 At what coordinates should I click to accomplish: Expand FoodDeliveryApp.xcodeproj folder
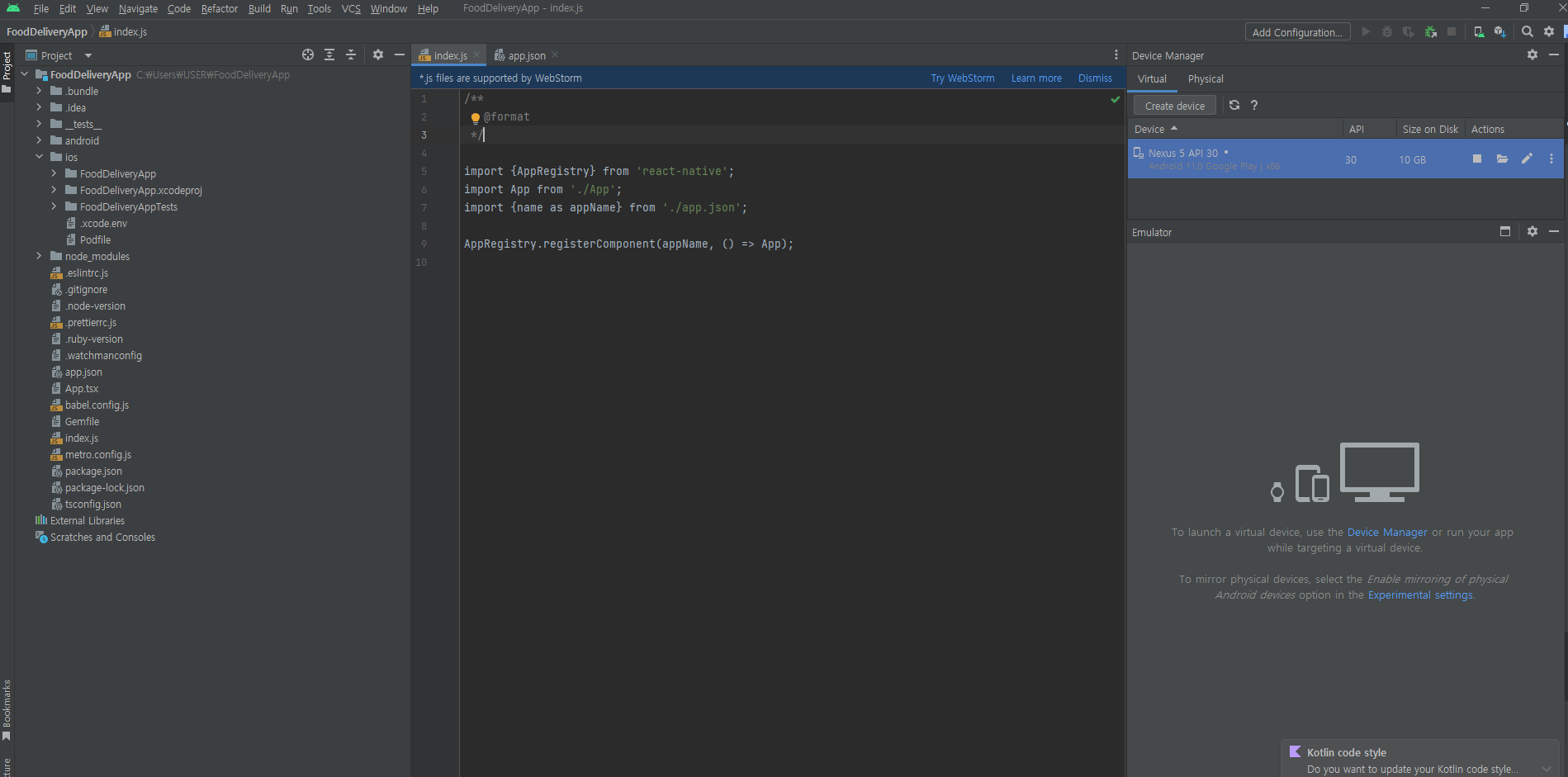(54, 190)
